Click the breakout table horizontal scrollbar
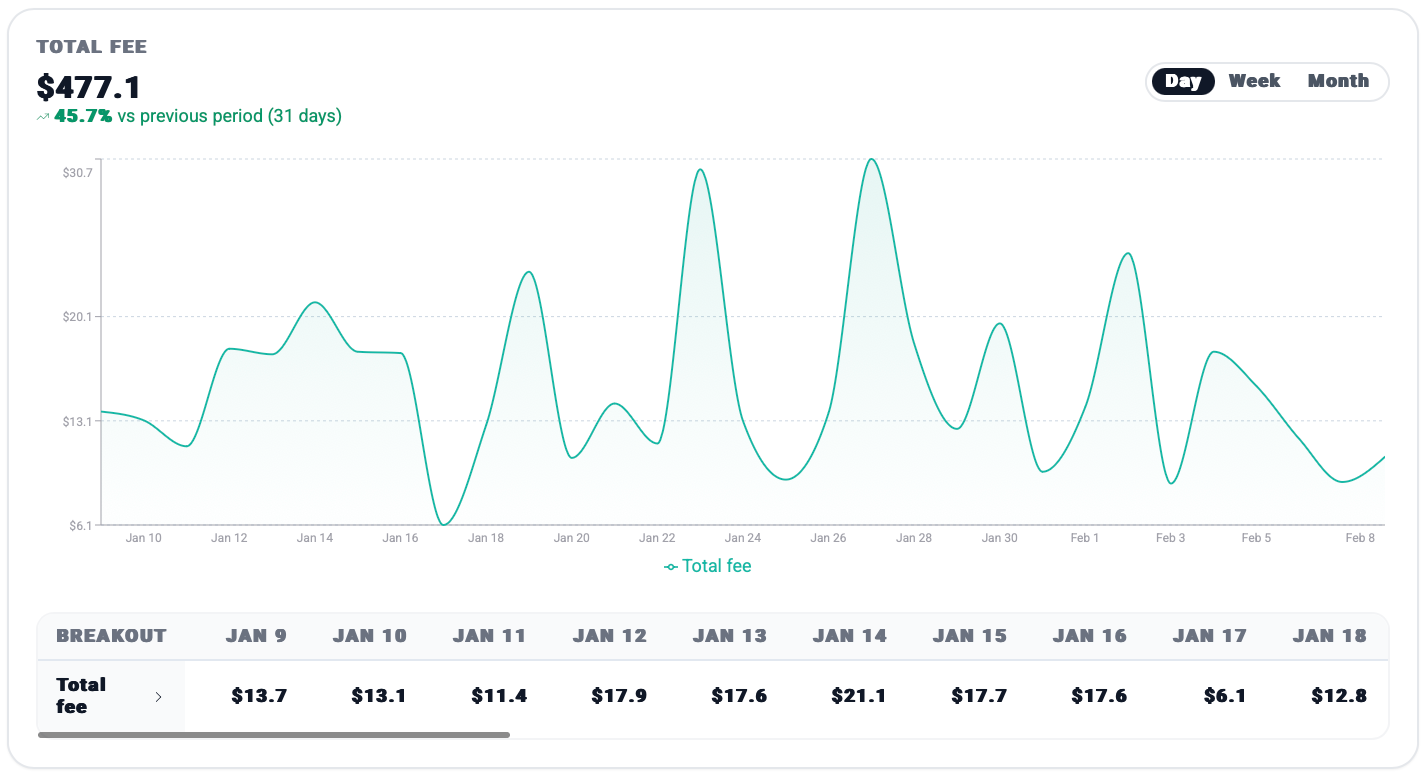Screen dimensions: 1426x778 [x=274, y=735]
